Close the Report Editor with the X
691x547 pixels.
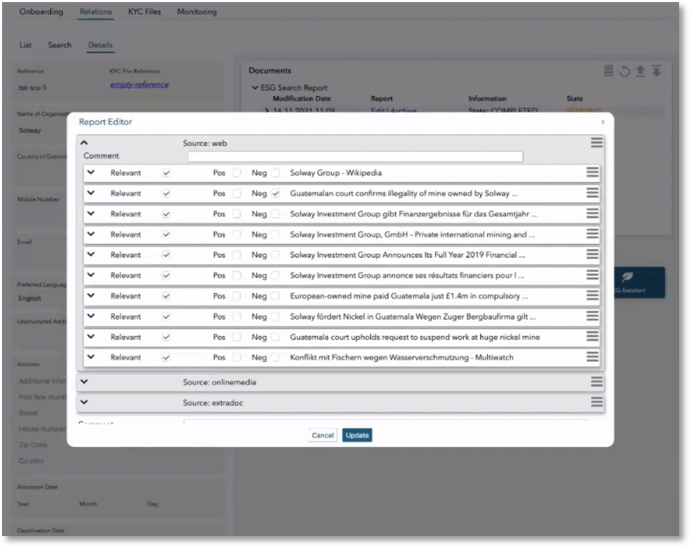coord(602,122)
